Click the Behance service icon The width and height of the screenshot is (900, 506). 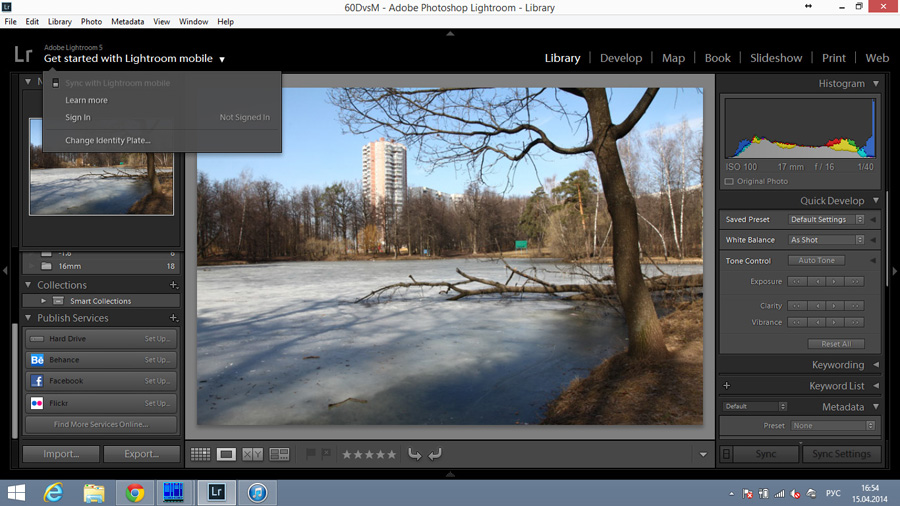point(37,360)
